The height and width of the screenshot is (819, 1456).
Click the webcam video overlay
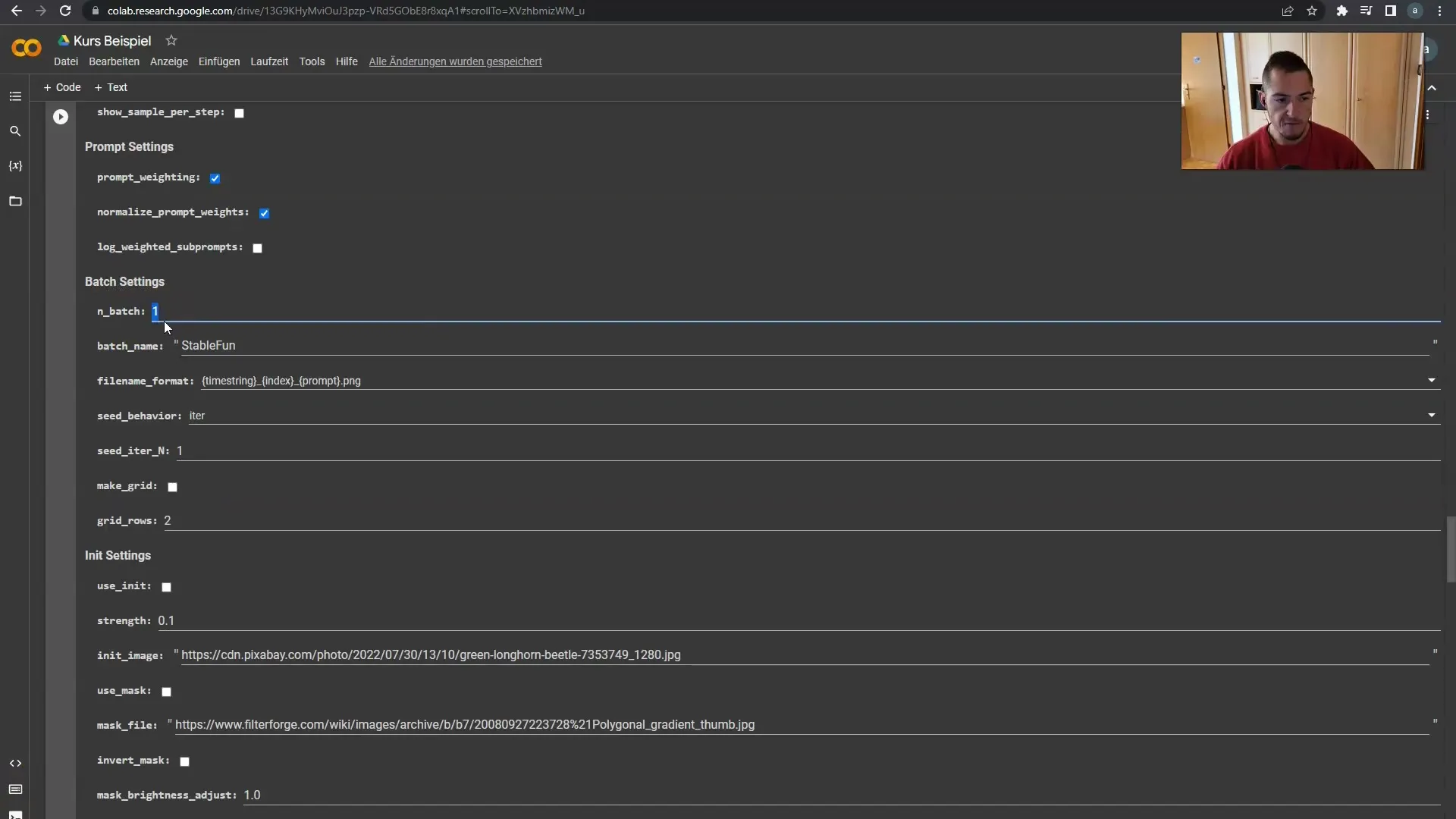point(1302,101)
